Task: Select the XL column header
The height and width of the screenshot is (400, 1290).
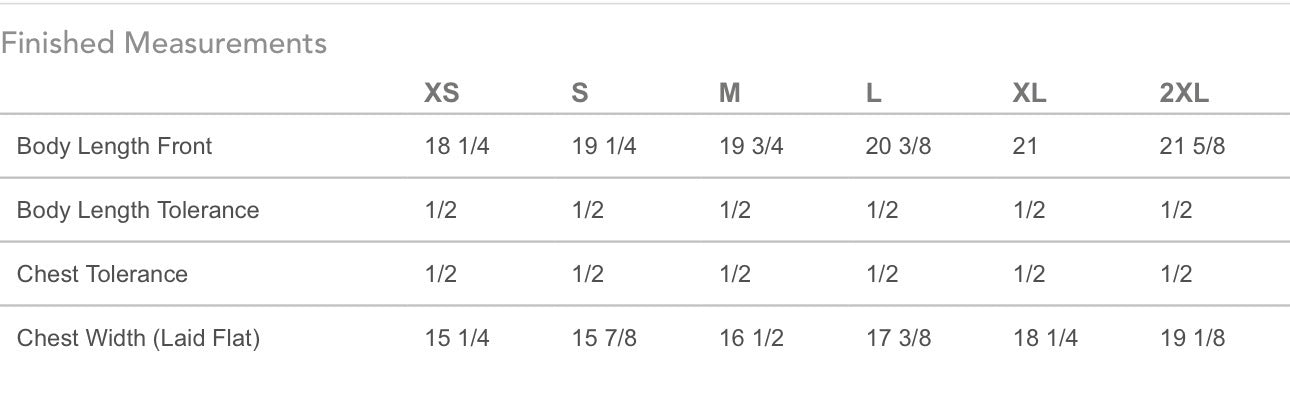Action: (1029, 93)
